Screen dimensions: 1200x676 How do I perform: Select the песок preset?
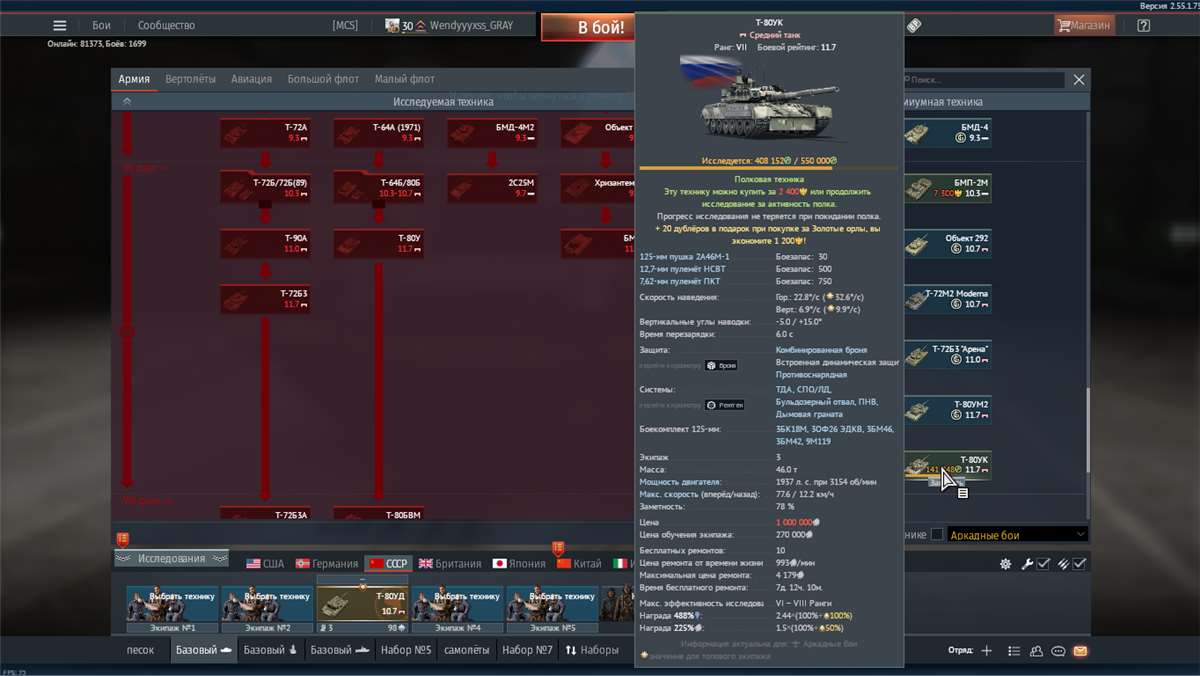141,650
